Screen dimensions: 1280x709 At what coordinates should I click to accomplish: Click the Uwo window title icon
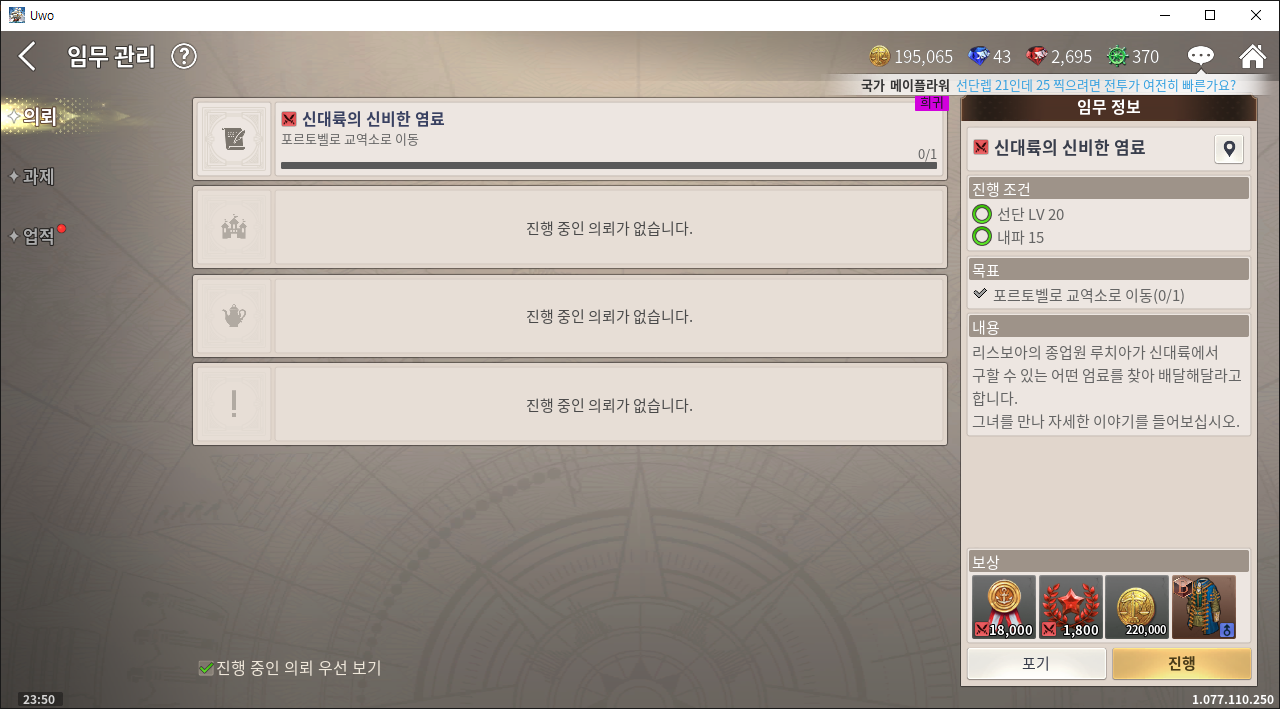point(17,15)
